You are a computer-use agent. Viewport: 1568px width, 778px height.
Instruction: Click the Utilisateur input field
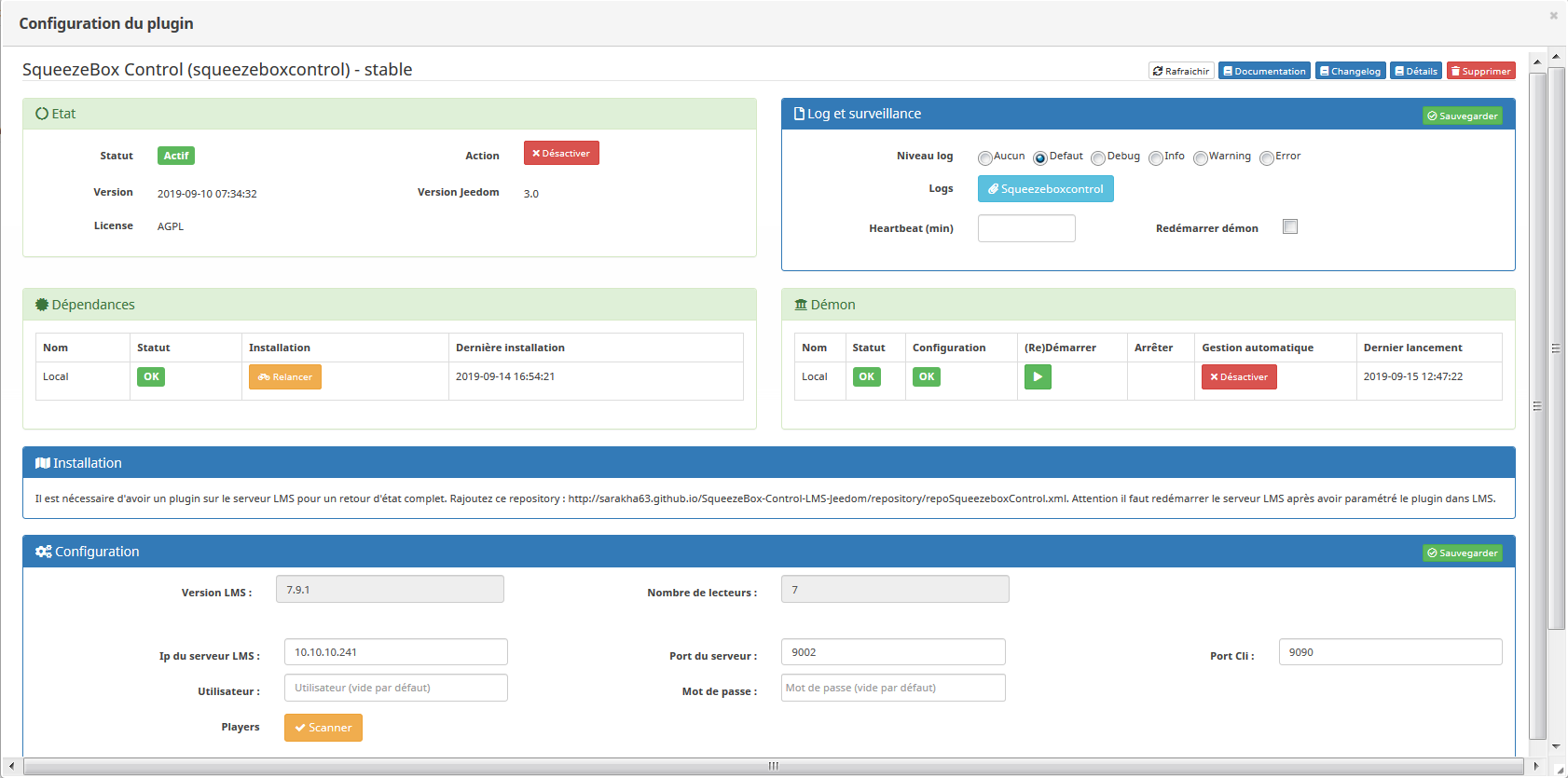pos(396,688)
